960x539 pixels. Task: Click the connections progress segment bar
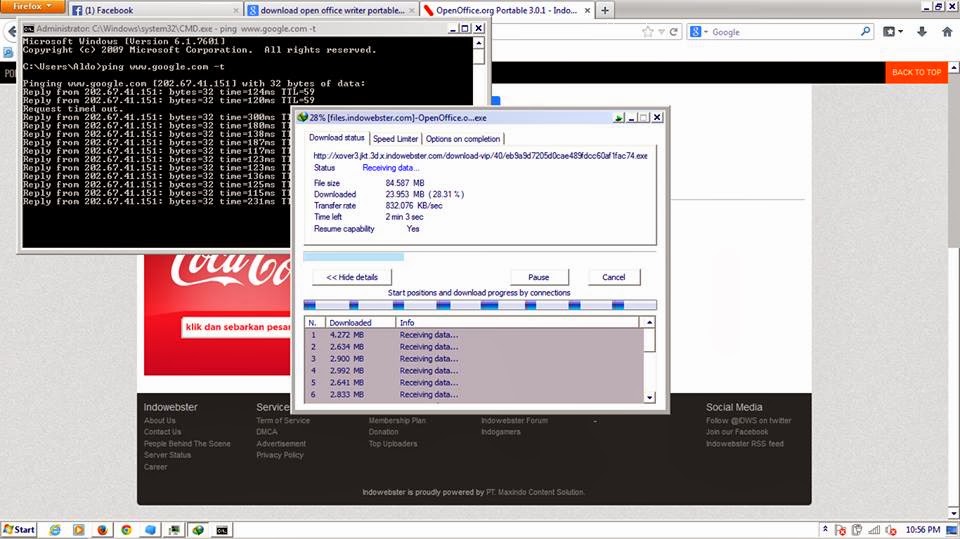(x=480, y=305)
